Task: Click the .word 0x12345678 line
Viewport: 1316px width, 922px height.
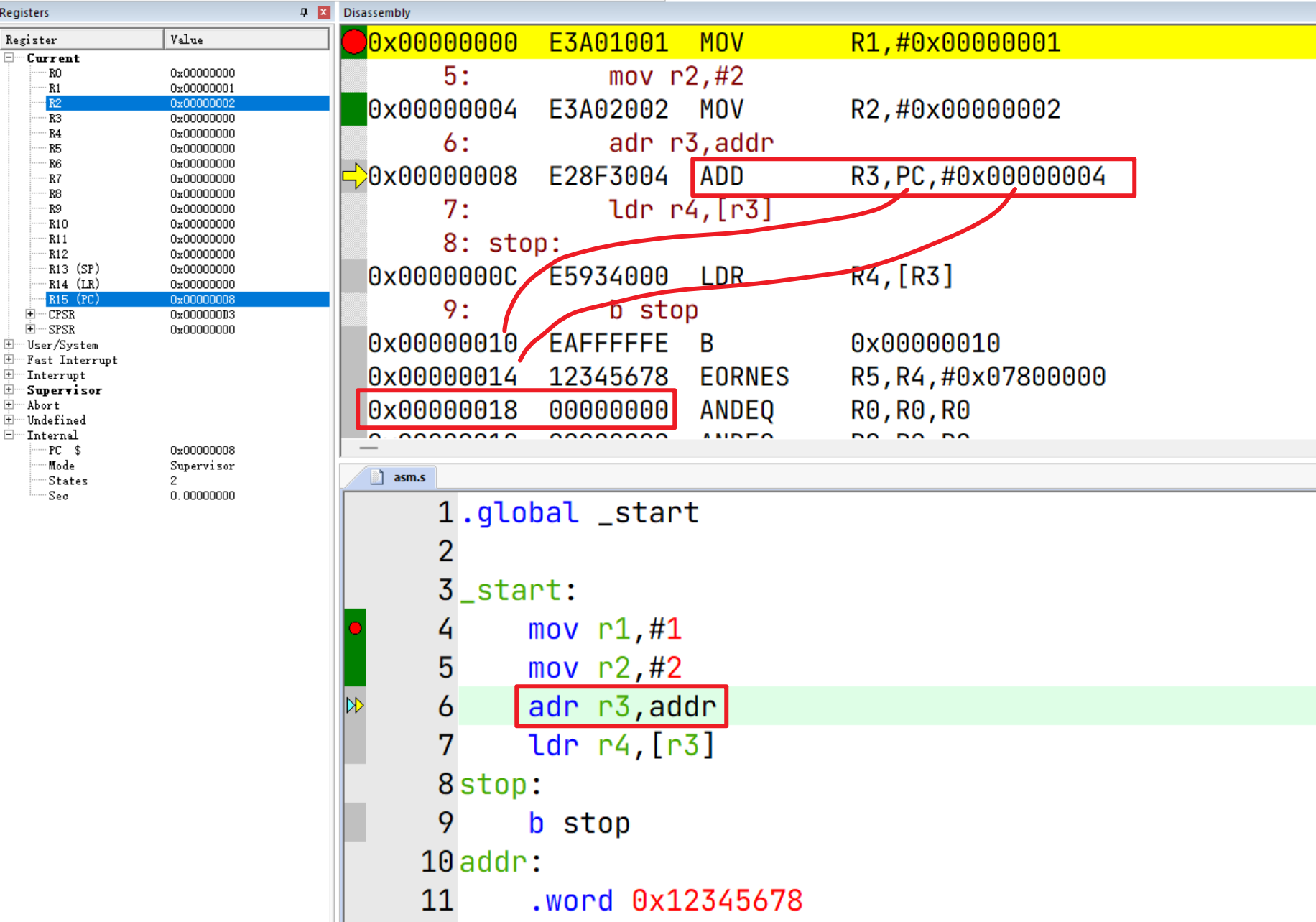Action: pos(667,900)
